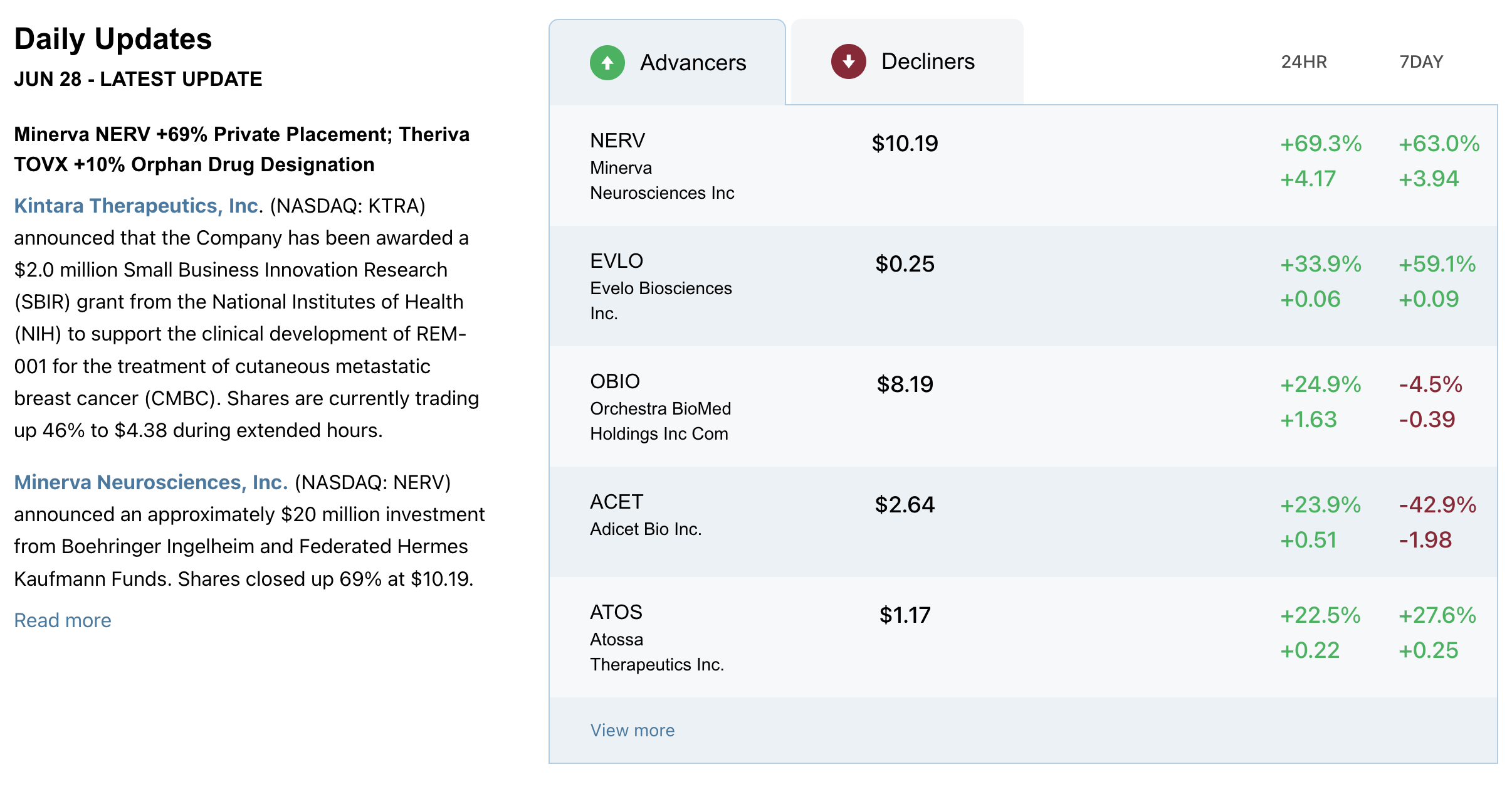Click the -4.5% 7DAY change for OBIO
The width and height of the screenshot is (1512, 789).
click(1431, 384)
